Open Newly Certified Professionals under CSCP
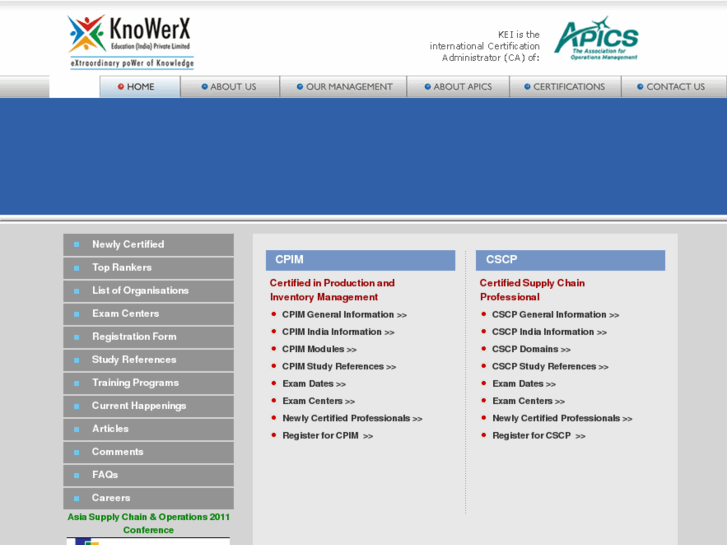The width and height of the screenshot is (727, 545). (562, 418)
